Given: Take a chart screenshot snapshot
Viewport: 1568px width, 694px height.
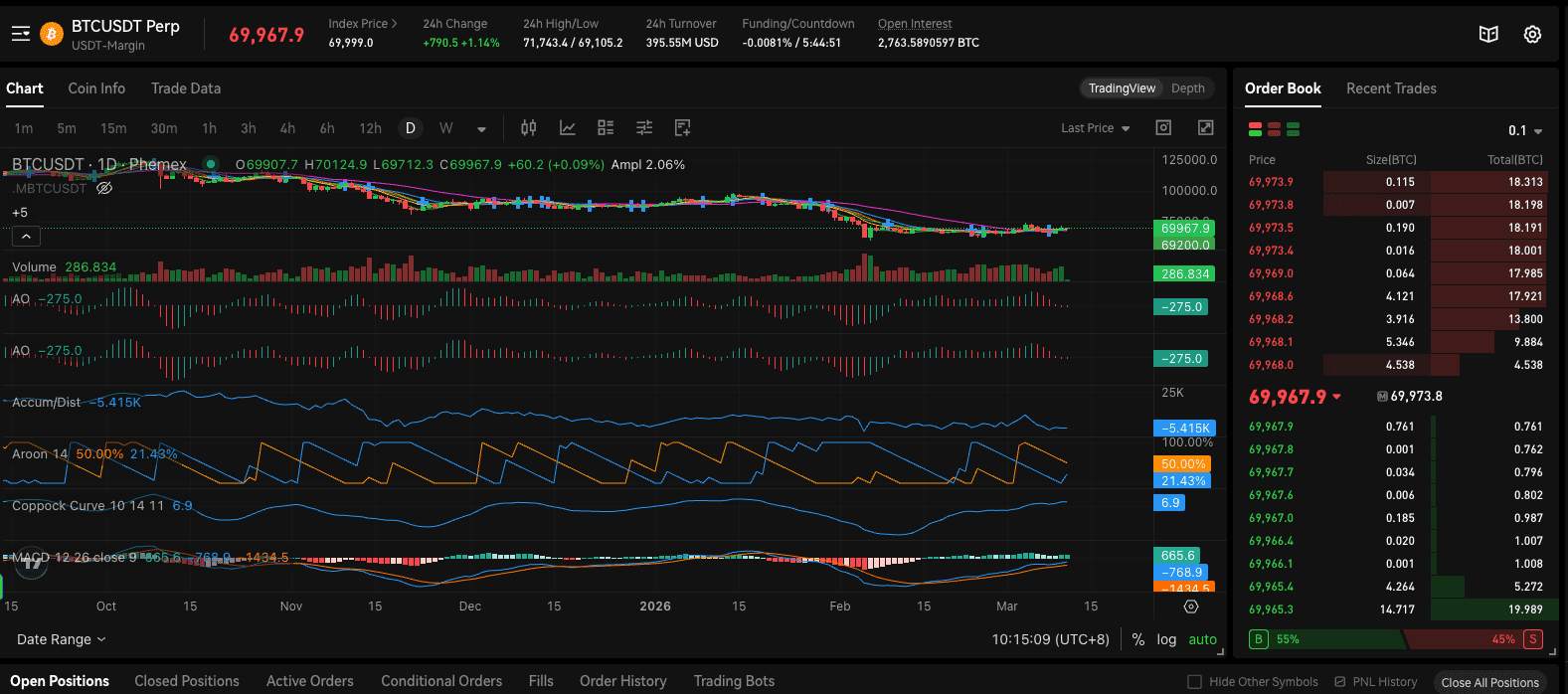Looking at the screenshot, I should 1163,127.
